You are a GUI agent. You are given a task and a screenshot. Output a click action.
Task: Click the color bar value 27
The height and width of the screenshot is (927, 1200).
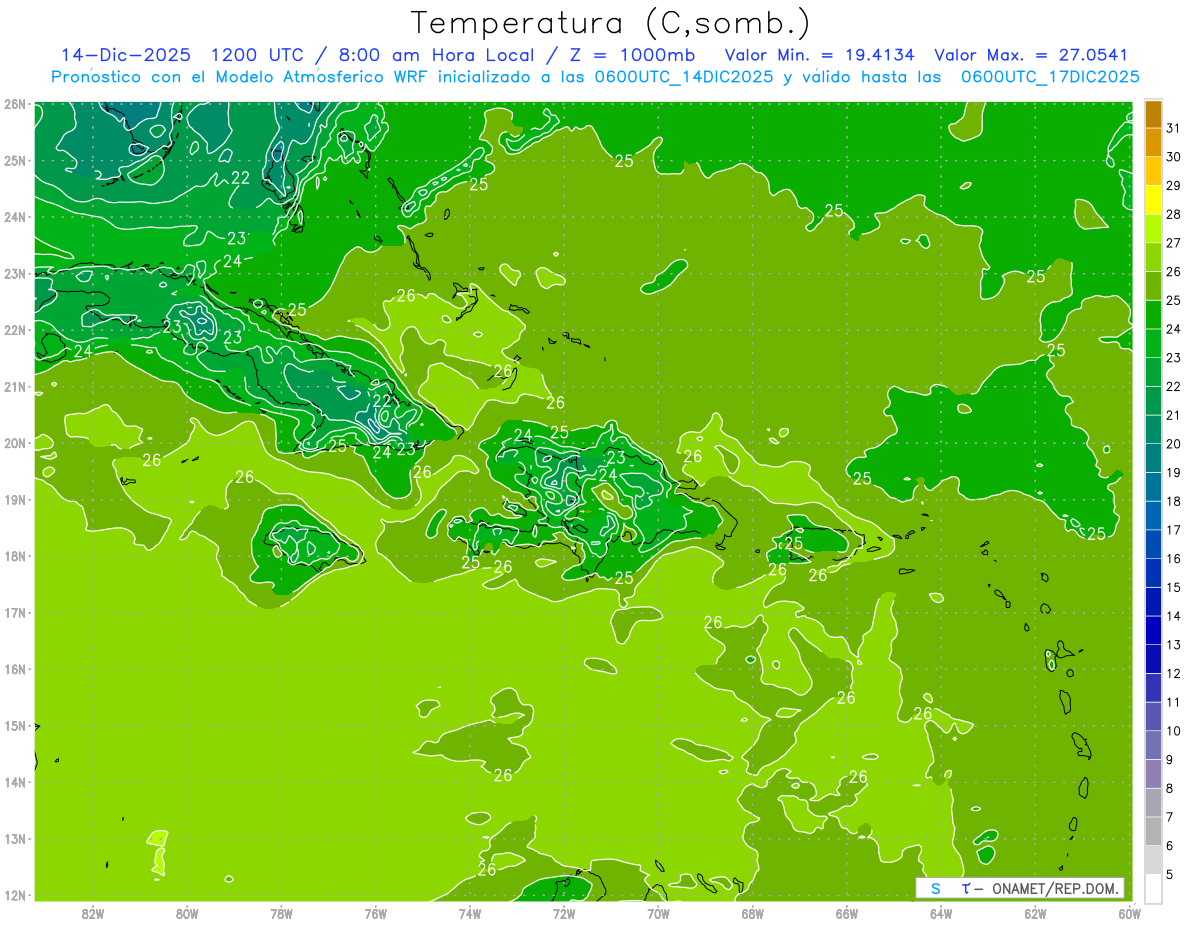(x=1174, y=243)
